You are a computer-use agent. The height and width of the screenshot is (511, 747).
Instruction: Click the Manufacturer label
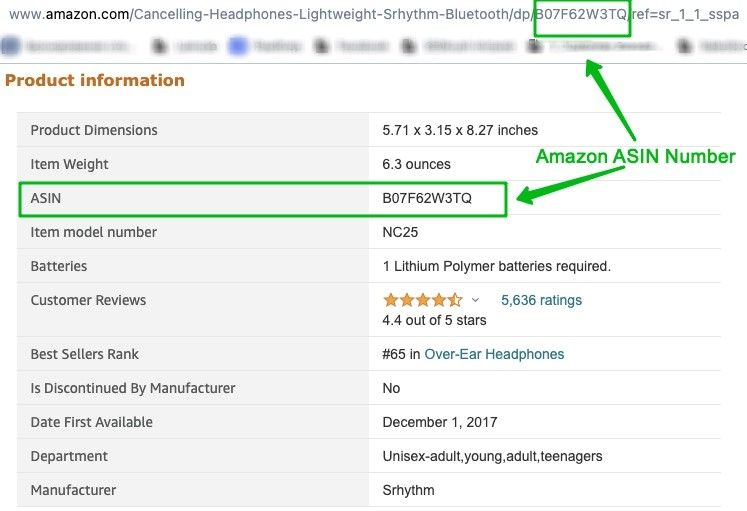pyautogui.click(x=73, y=490)
